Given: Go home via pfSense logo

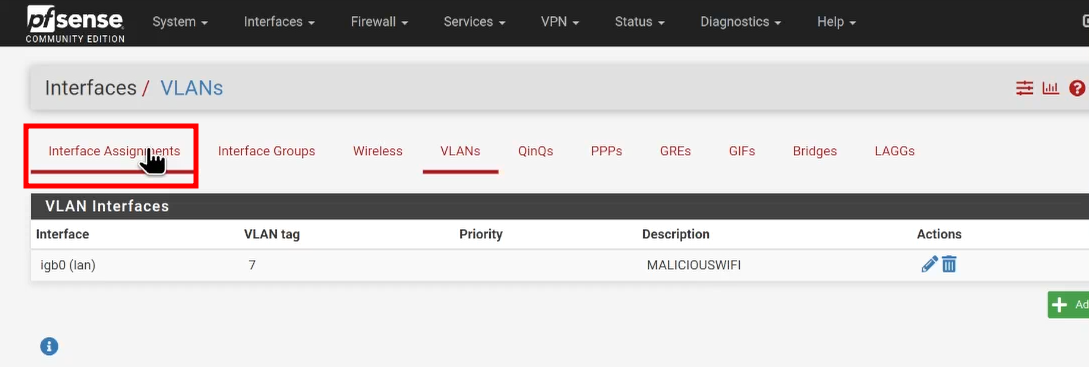Looking at the screenshot, I should coord(75,23).
